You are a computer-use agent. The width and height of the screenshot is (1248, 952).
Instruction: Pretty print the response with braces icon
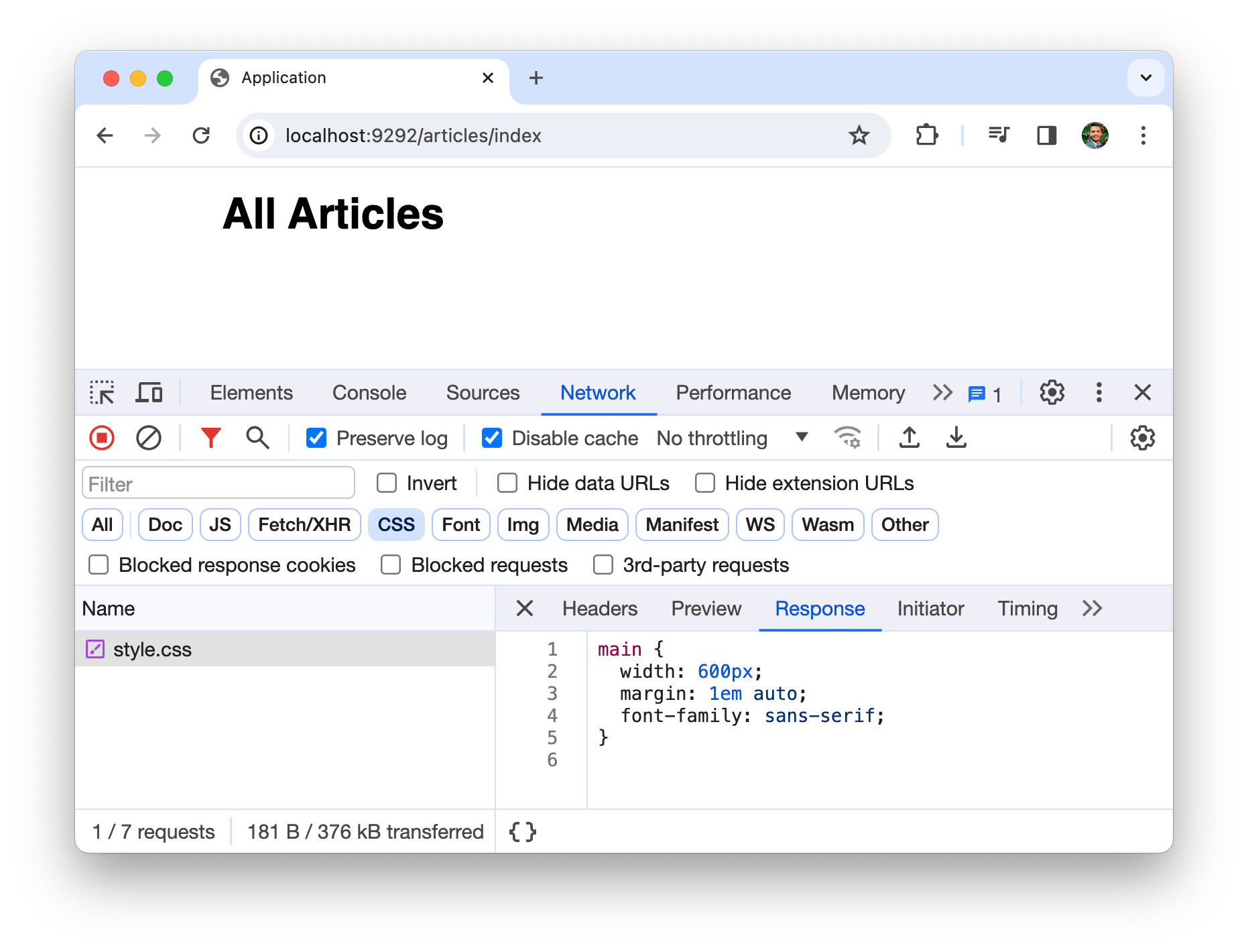coord(522,832)
